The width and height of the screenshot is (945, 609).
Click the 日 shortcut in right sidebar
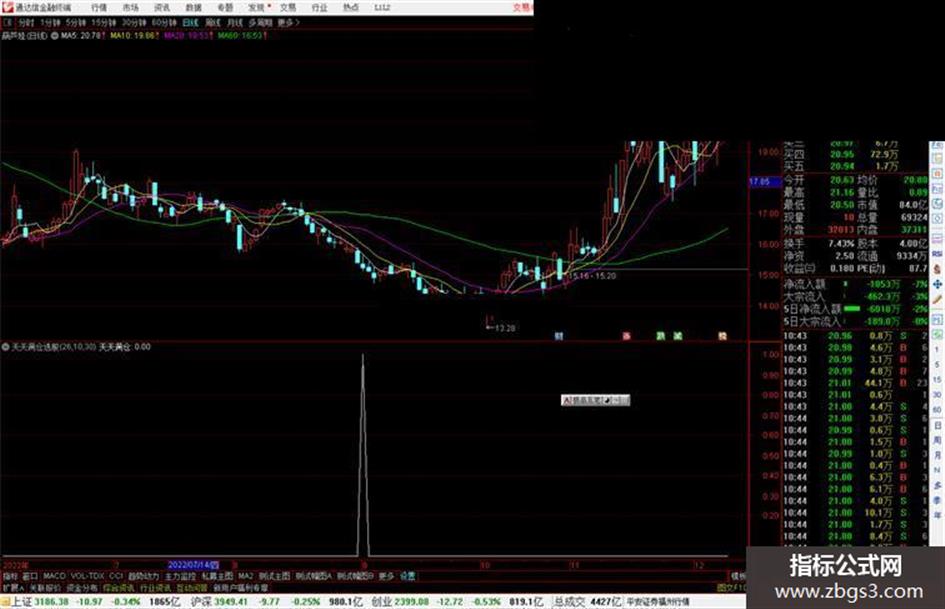937,426
